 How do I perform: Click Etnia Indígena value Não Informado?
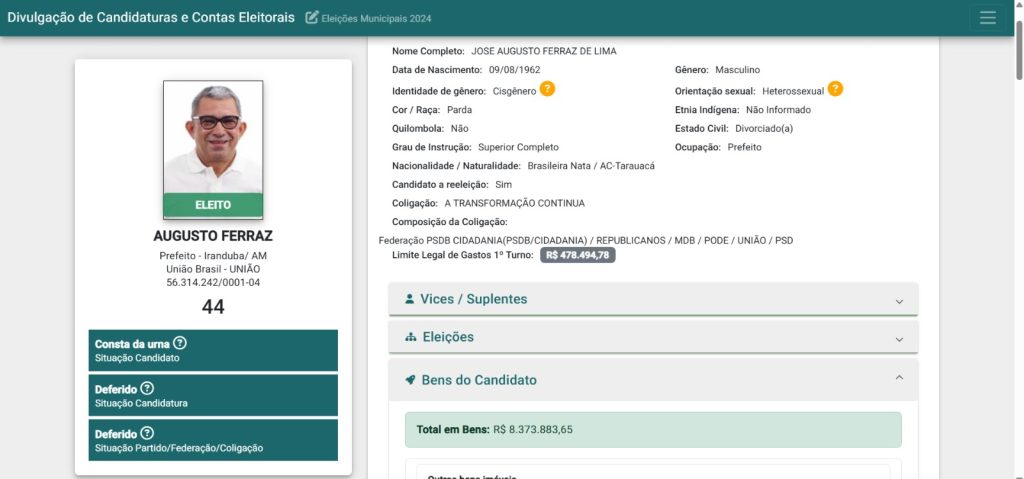click(x=778, y=110)
